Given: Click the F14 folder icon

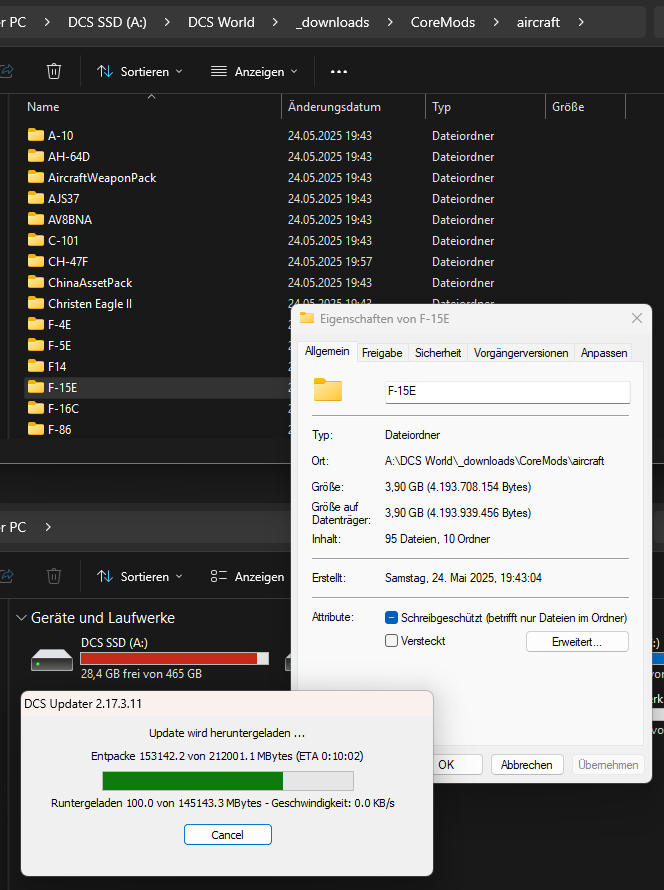Looking at the screenshot, I should pos(36,366).
